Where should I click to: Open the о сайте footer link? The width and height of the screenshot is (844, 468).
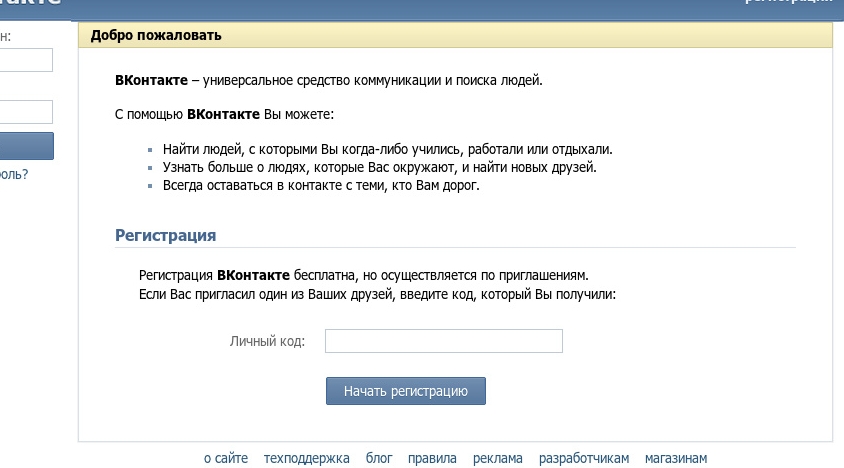tap(226, 458)
